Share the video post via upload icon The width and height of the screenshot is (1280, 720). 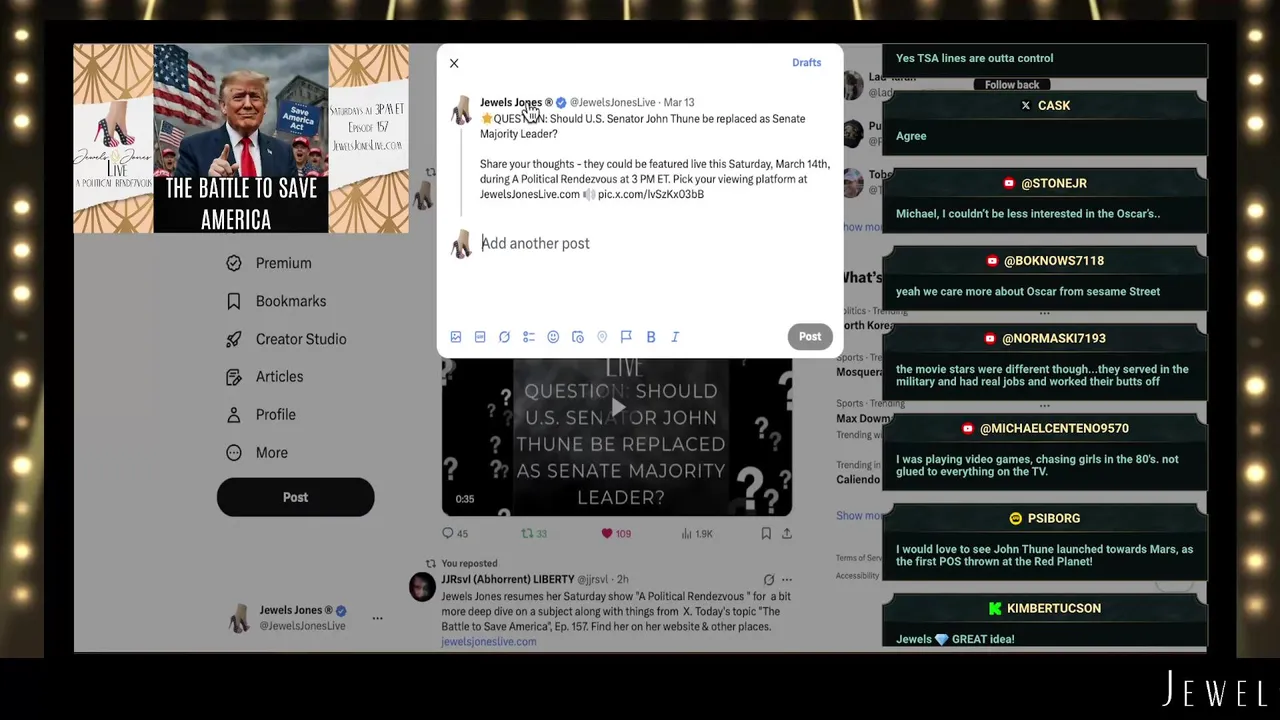coord(787,534)
